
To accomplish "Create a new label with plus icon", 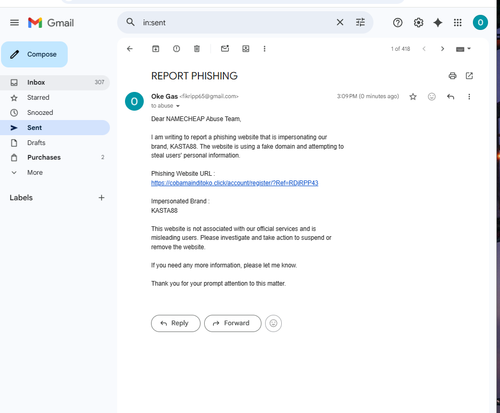I will pos(101,198).
